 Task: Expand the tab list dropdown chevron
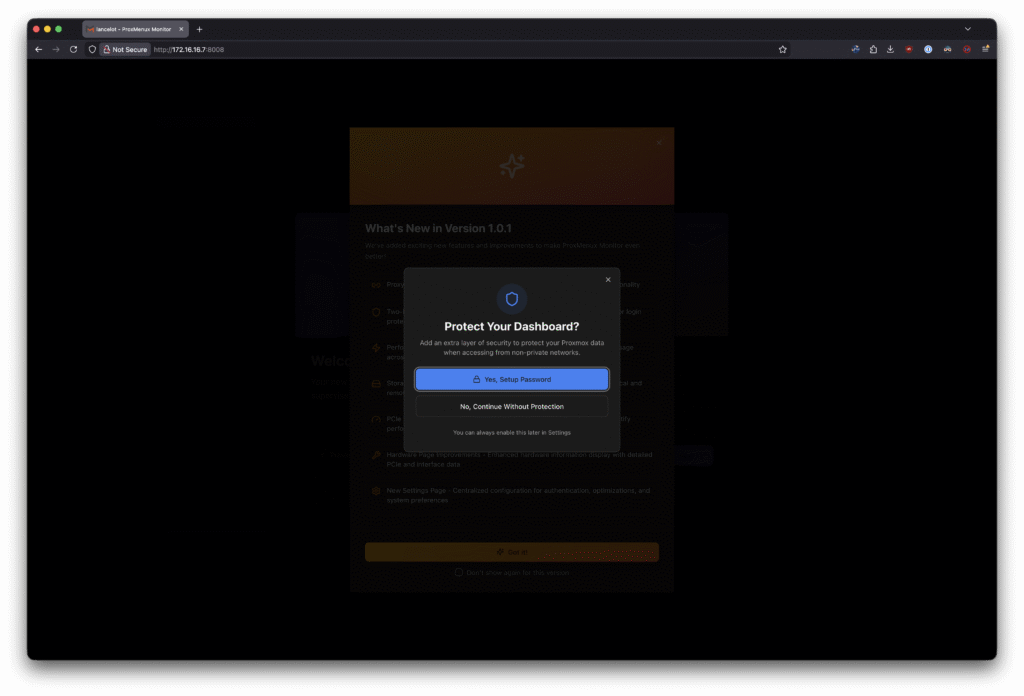(x=967, y=29)
